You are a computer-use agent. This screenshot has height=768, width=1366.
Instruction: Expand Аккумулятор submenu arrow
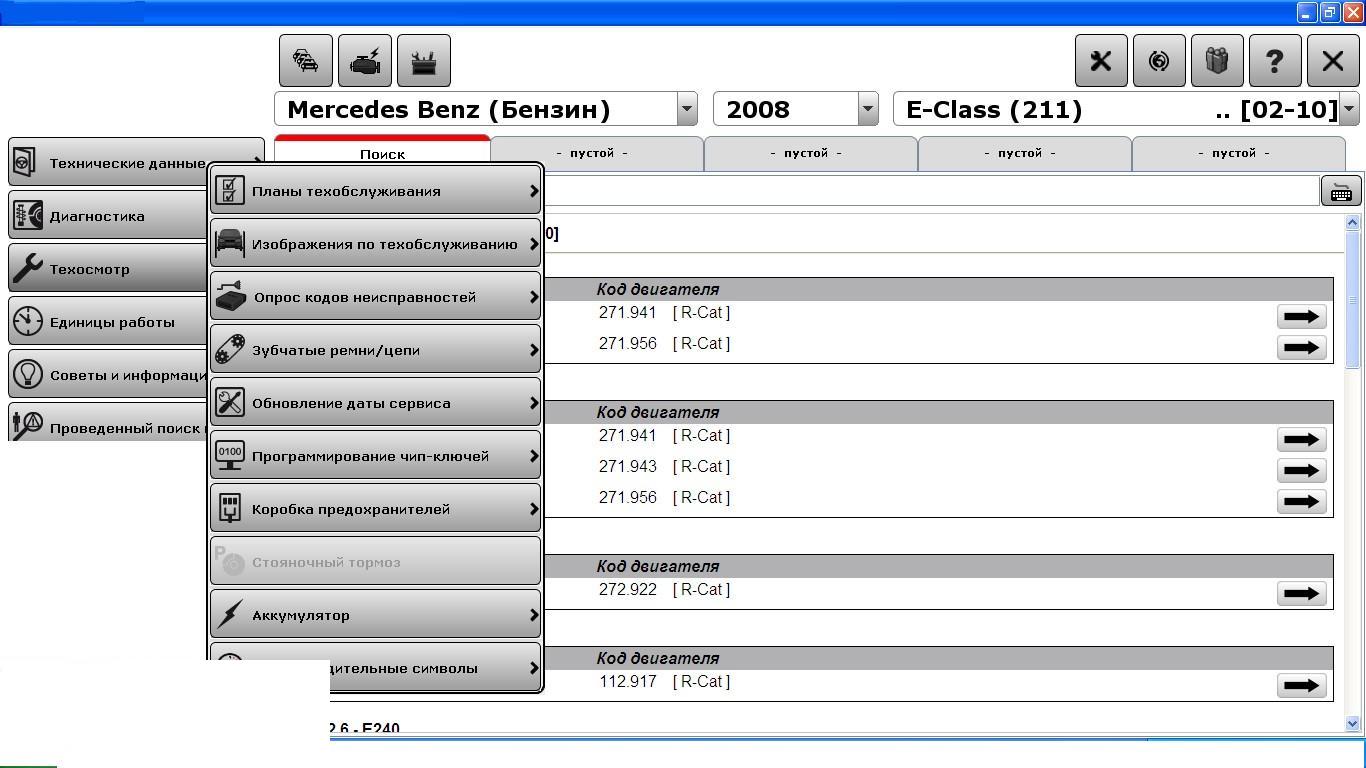coord(534,614)
